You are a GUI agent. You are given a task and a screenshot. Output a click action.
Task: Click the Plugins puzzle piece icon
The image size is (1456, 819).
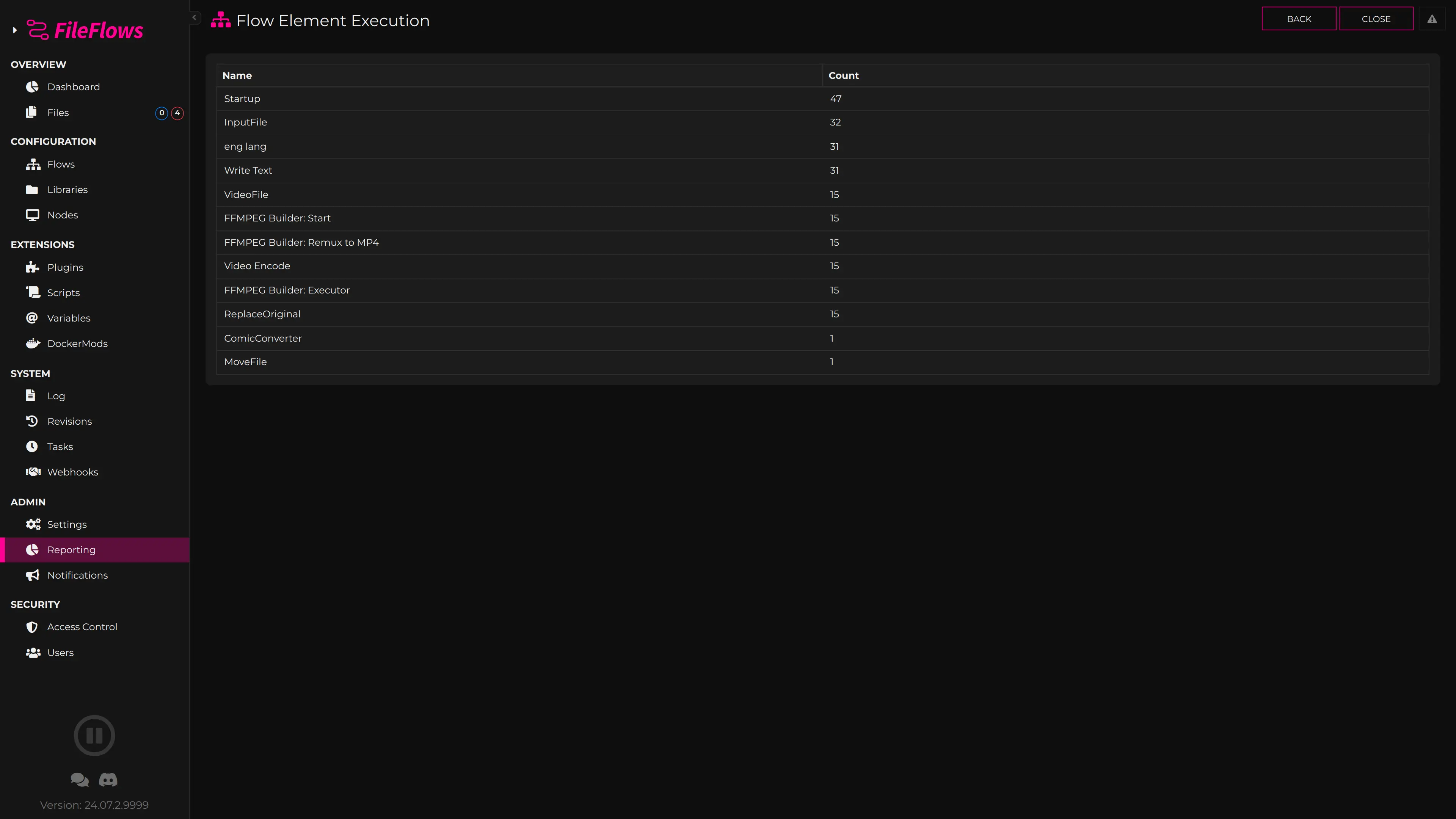point(32,267)
